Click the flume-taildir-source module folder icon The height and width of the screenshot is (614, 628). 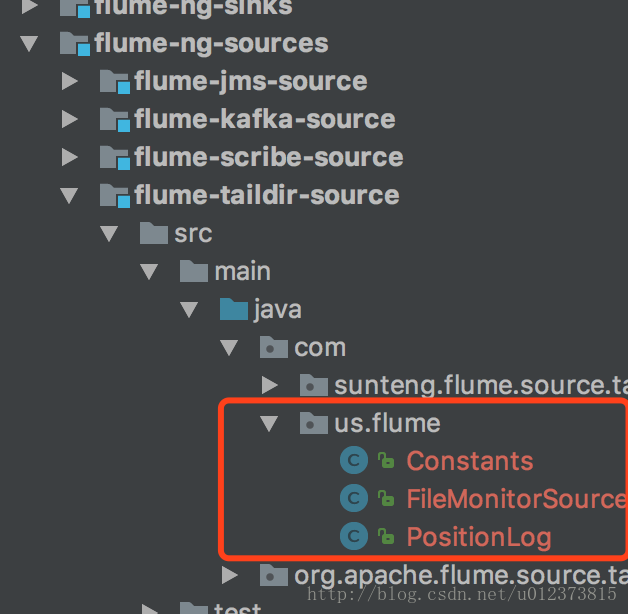(115, 195)
